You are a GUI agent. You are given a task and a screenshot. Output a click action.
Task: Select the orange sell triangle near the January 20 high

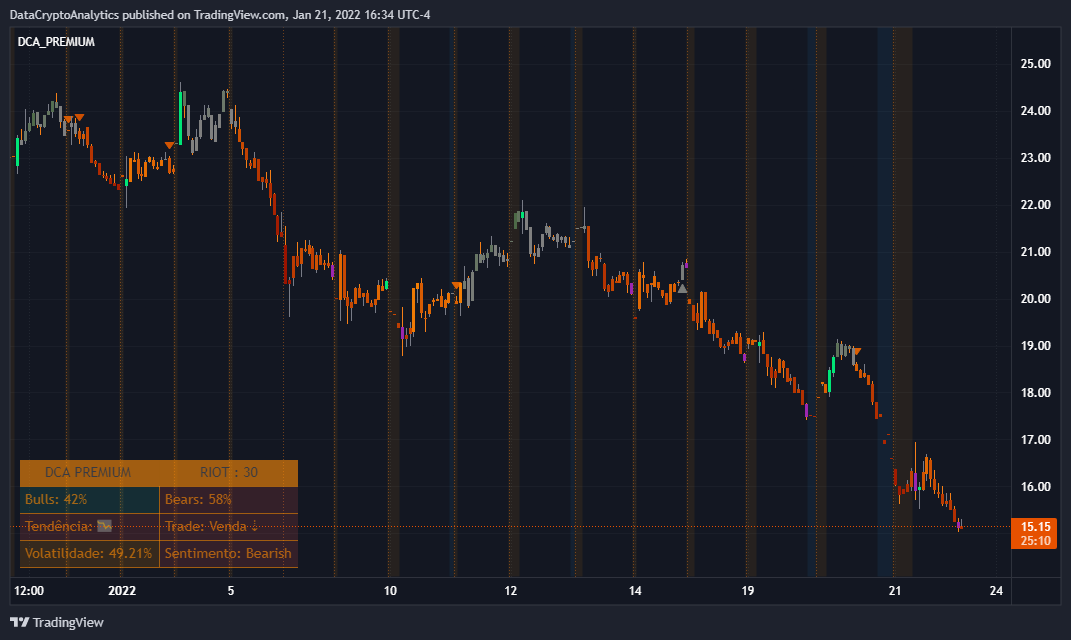(857, 351)
